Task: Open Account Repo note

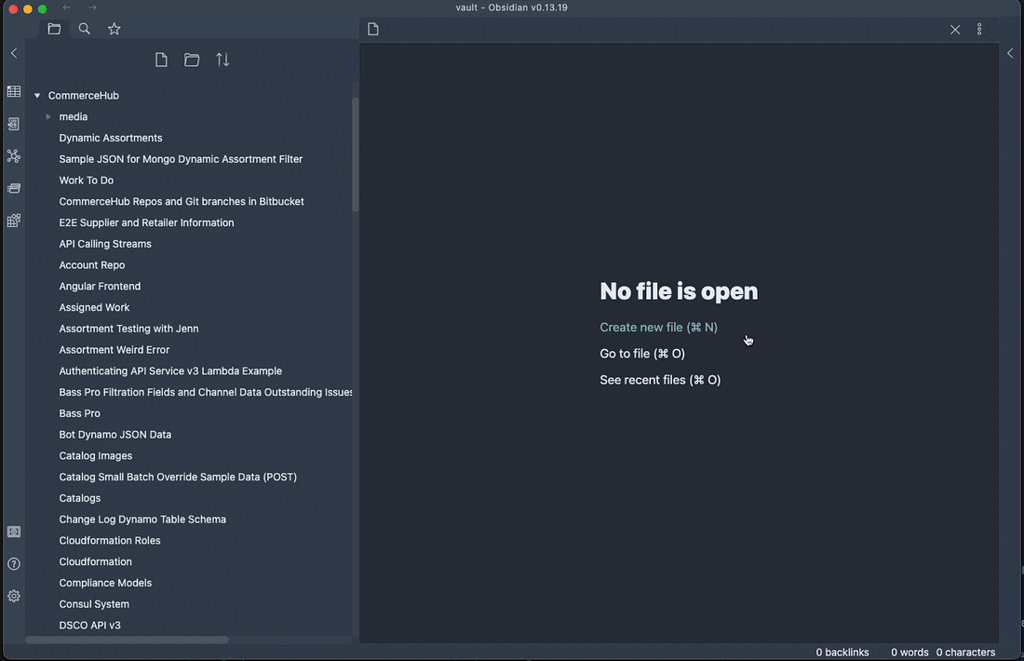Action: (x=91, y=265)
